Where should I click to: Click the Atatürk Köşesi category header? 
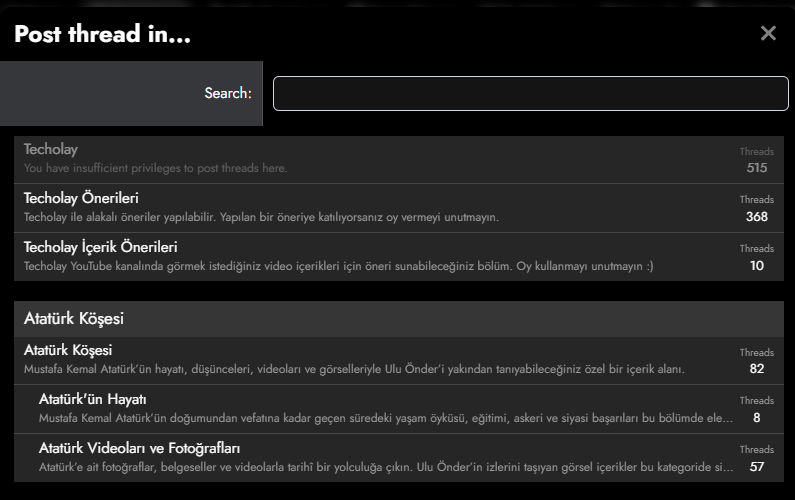(x=399, y=319)
